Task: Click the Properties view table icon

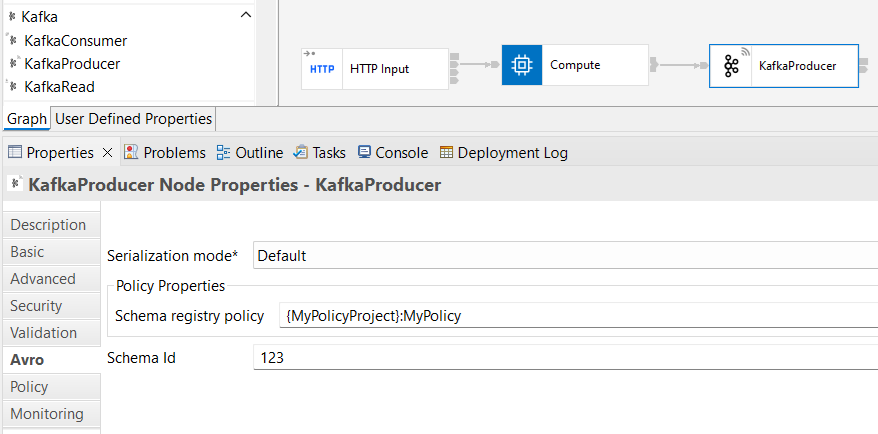Action: click(x=15, y=152)
